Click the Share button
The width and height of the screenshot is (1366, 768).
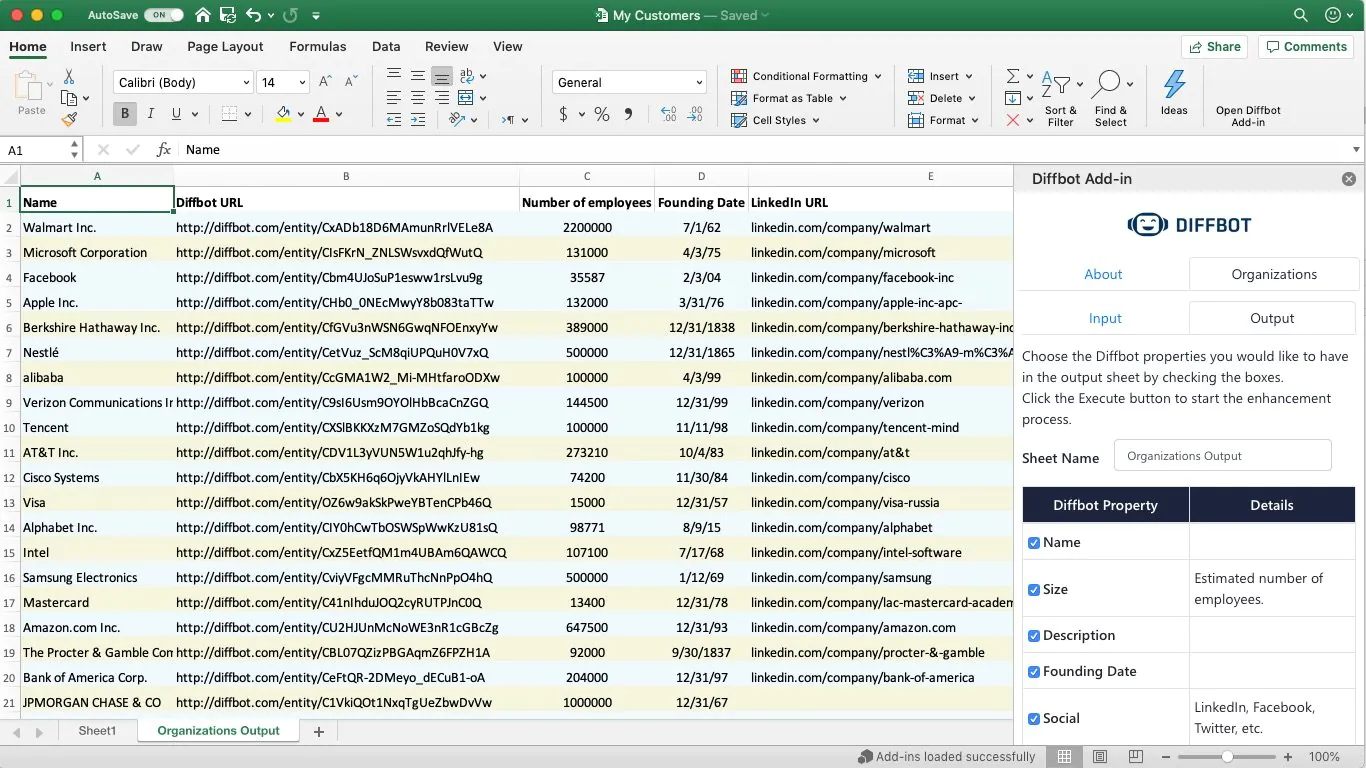click(x=1214, y=47)
